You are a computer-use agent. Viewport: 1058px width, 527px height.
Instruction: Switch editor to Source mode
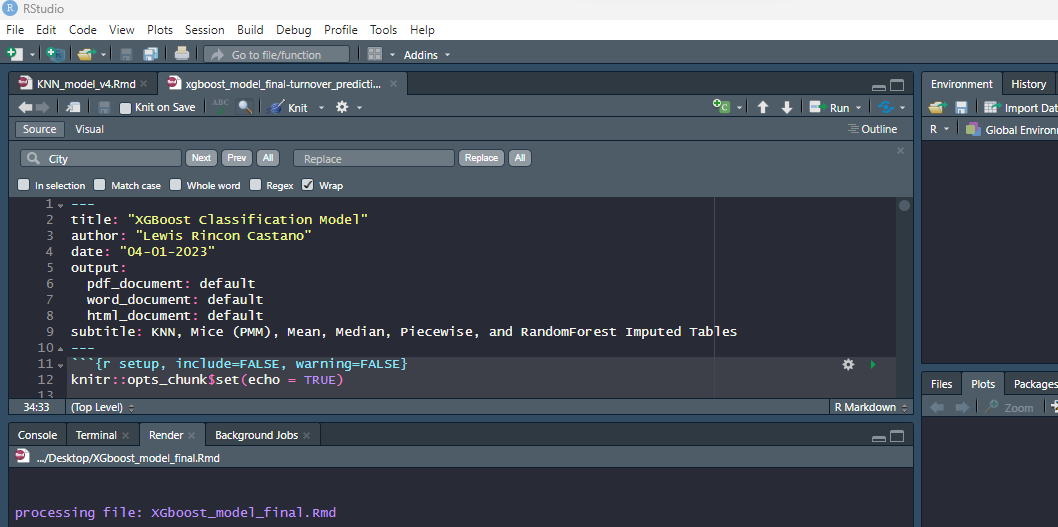tap(40, 129)
